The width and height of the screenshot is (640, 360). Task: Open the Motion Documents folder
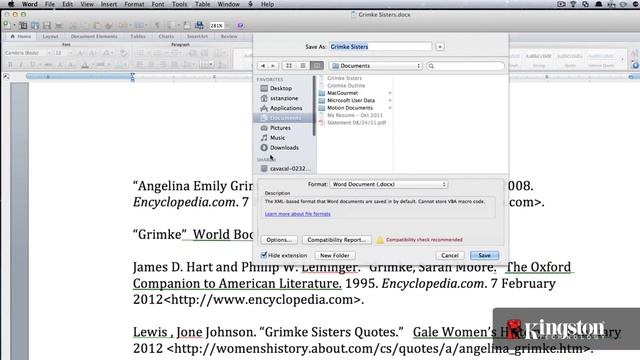(350, 108)
